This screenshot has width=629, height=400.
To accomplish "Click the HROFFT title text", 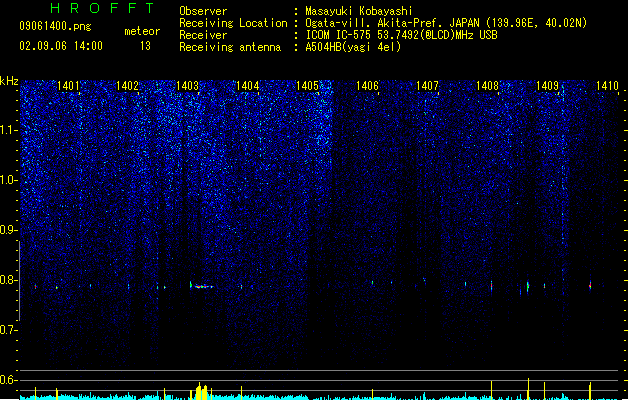I will click(103, 8).
